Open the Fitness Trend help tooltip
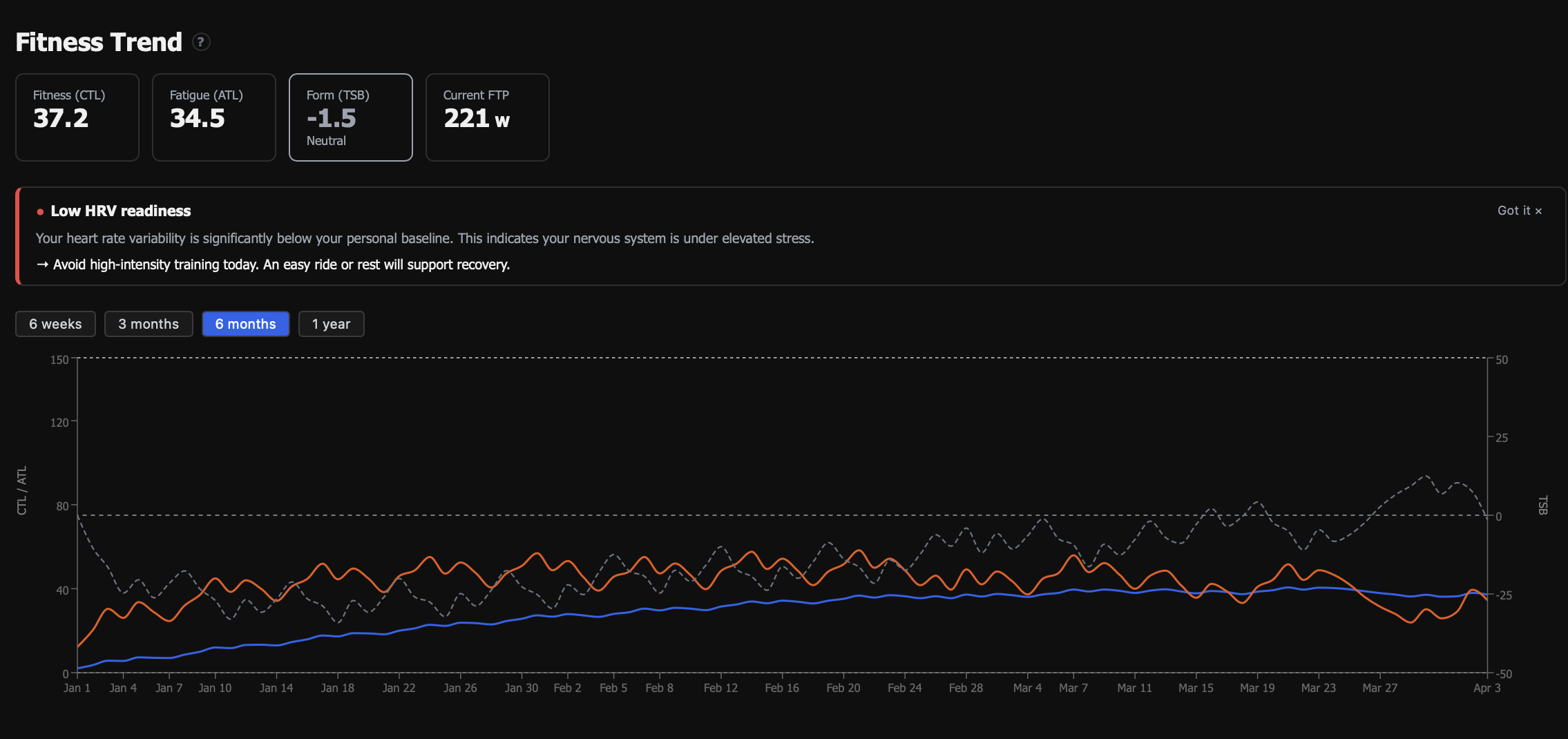The height and width of the screenshot is (739, 1568). 201,42
